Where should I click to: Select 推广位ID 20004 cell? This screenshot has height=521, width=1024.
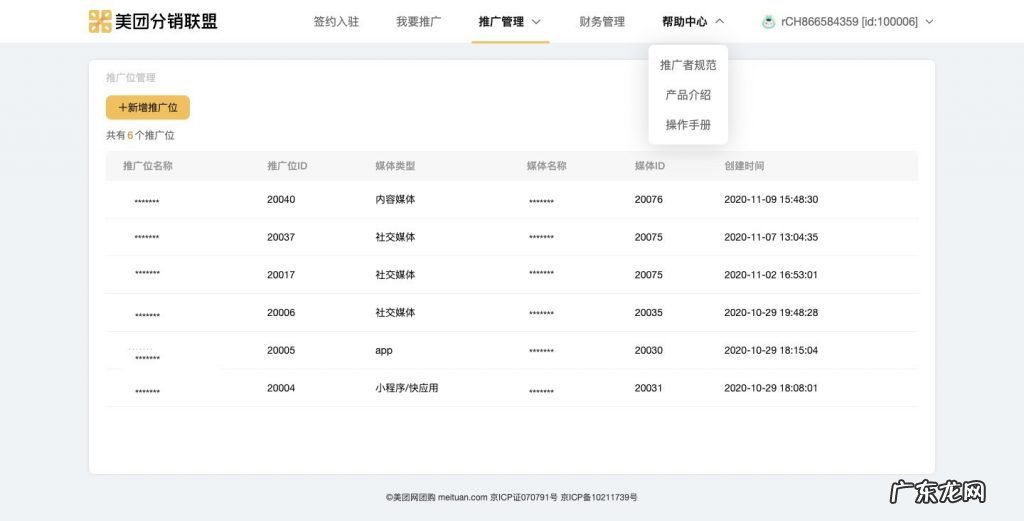(x=281, y=388)
